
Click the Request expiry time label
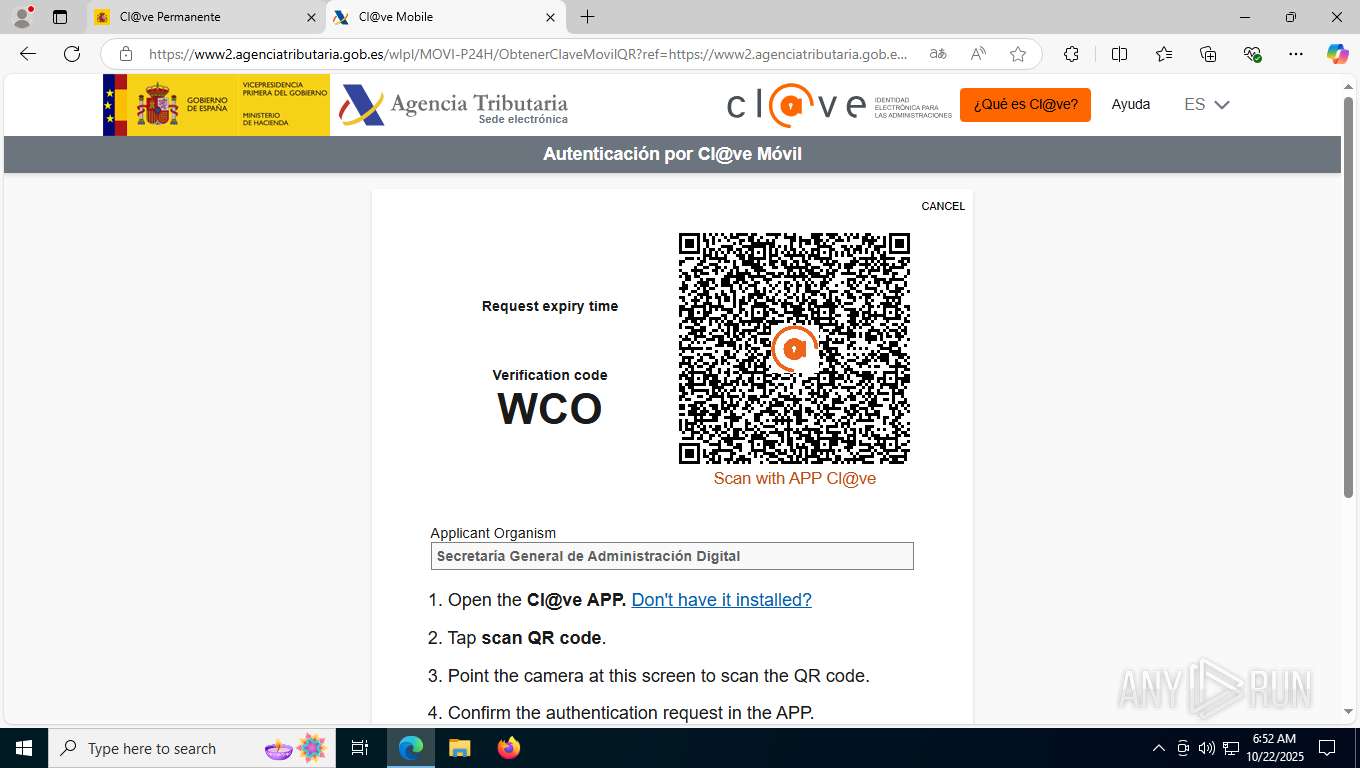click(x=550, y=306)
